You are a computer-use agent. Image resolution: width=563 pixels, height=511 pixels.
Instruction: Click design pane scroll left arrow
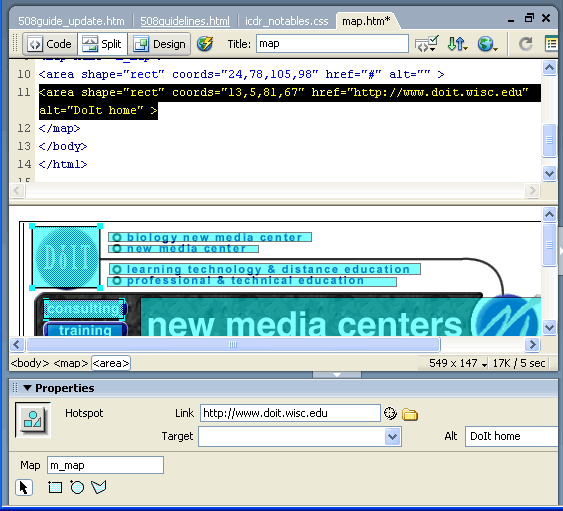(17, 345)
